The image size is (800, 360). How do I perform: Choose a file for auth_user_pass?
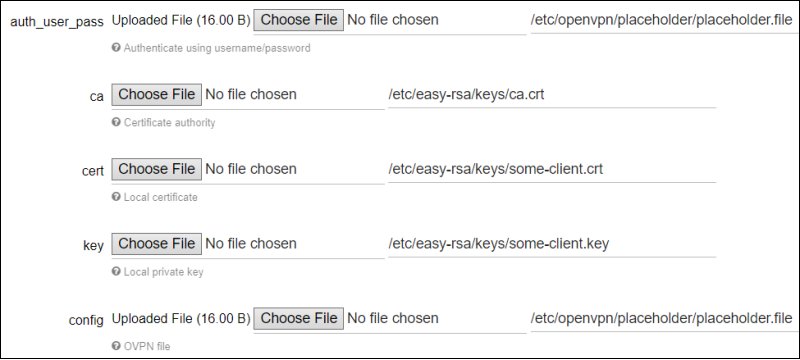point(298,20)
